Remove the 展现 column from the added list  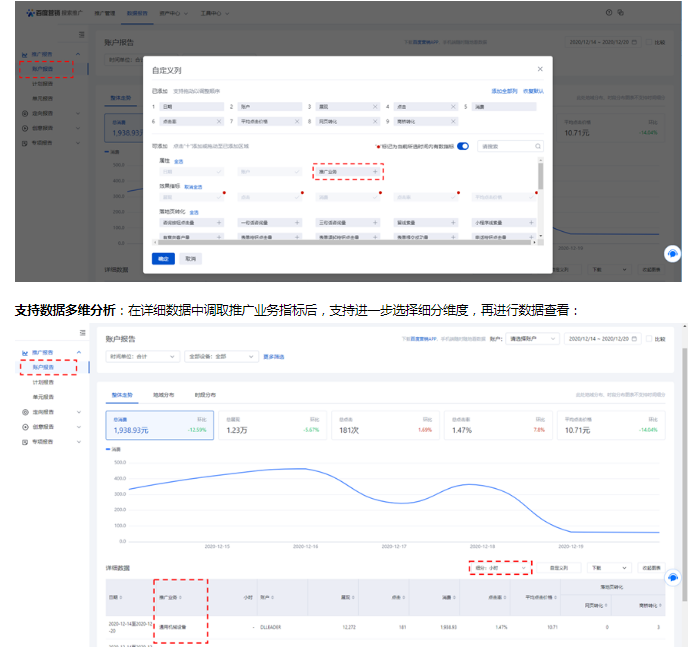[x=375, y=107]
